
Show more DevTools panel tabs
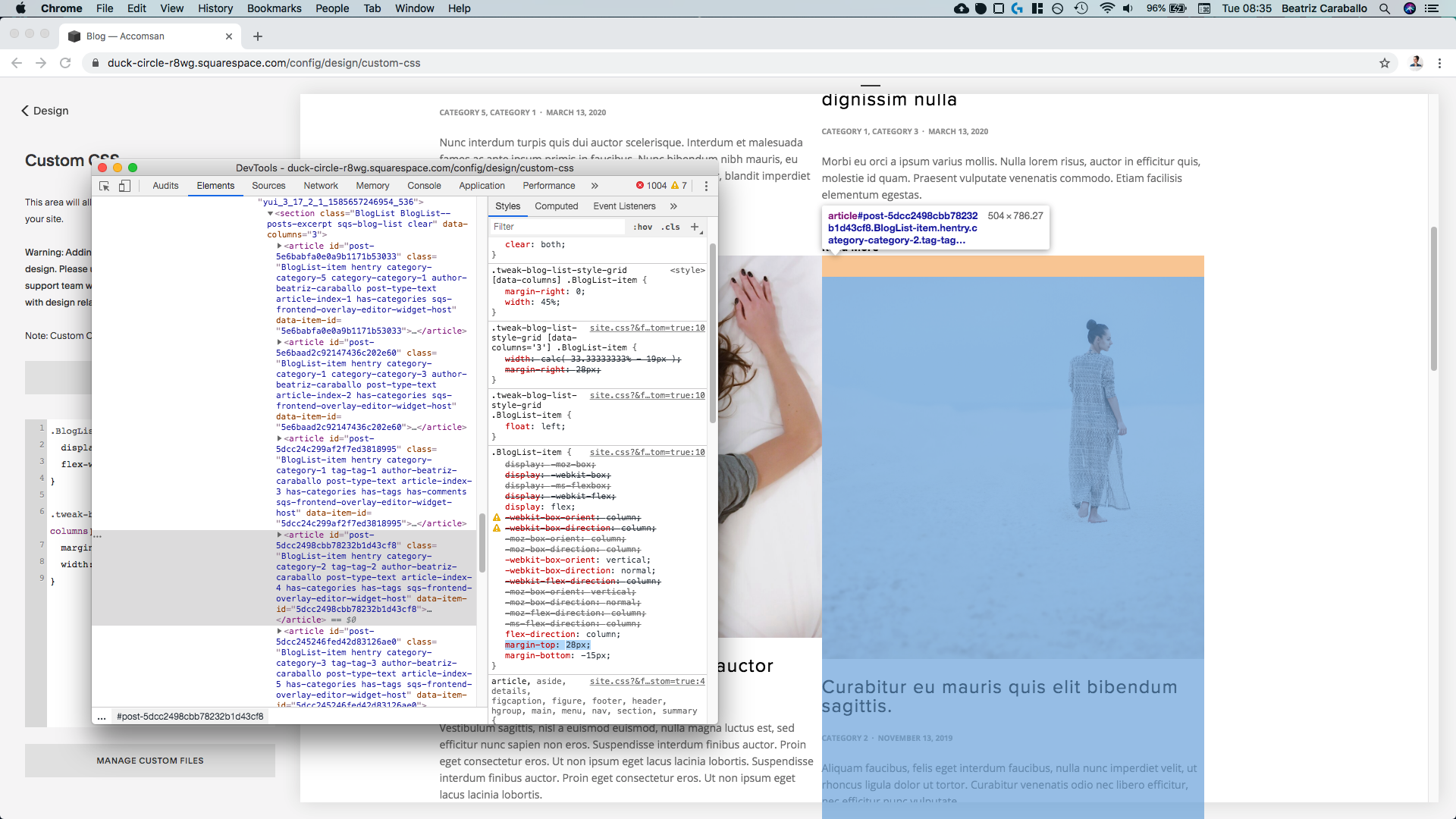(595, 186)
